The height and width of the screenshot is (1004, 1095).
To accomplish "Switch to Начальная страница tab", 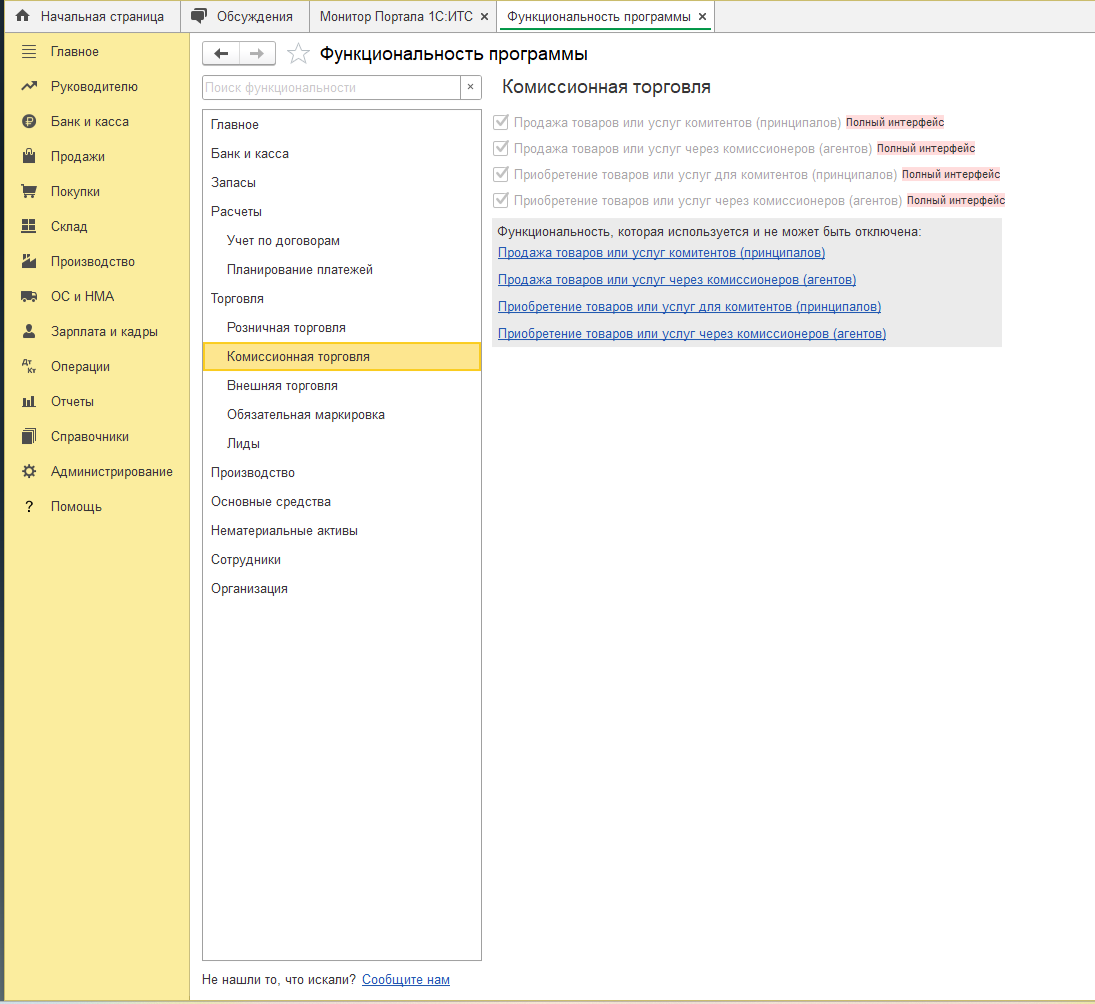I will (92, 16).
